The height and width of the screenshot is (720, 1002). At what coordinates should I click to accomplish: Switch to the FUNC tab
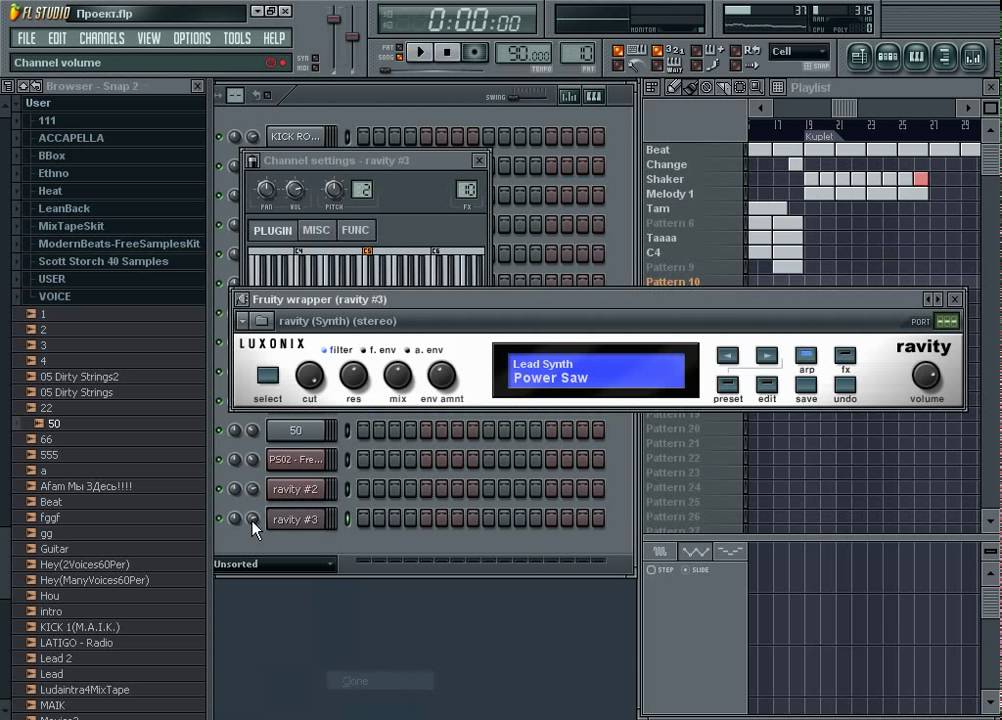[x=355, y=230]
